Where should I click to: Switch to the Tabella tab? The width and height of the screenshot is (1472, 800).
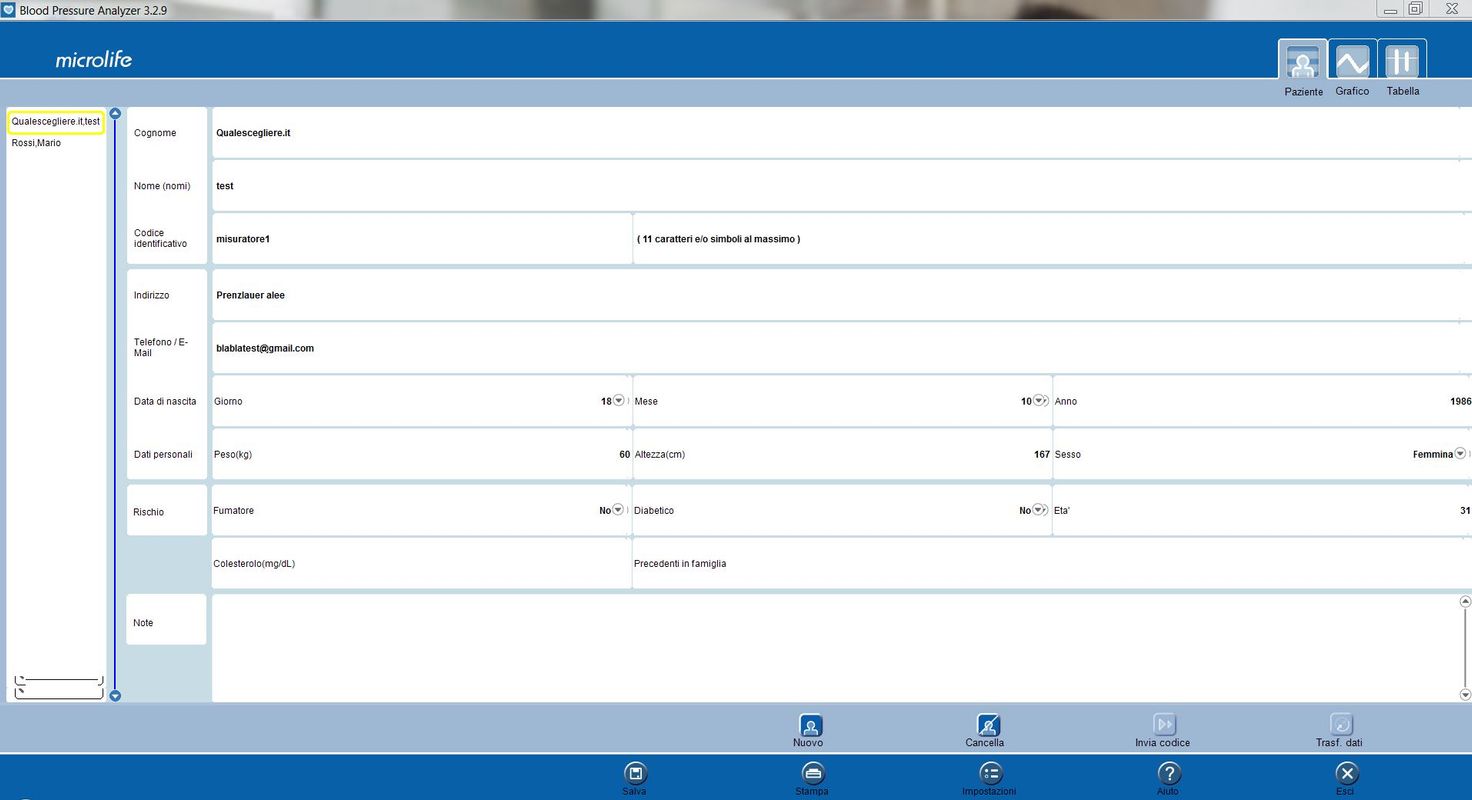[1402, 63]
